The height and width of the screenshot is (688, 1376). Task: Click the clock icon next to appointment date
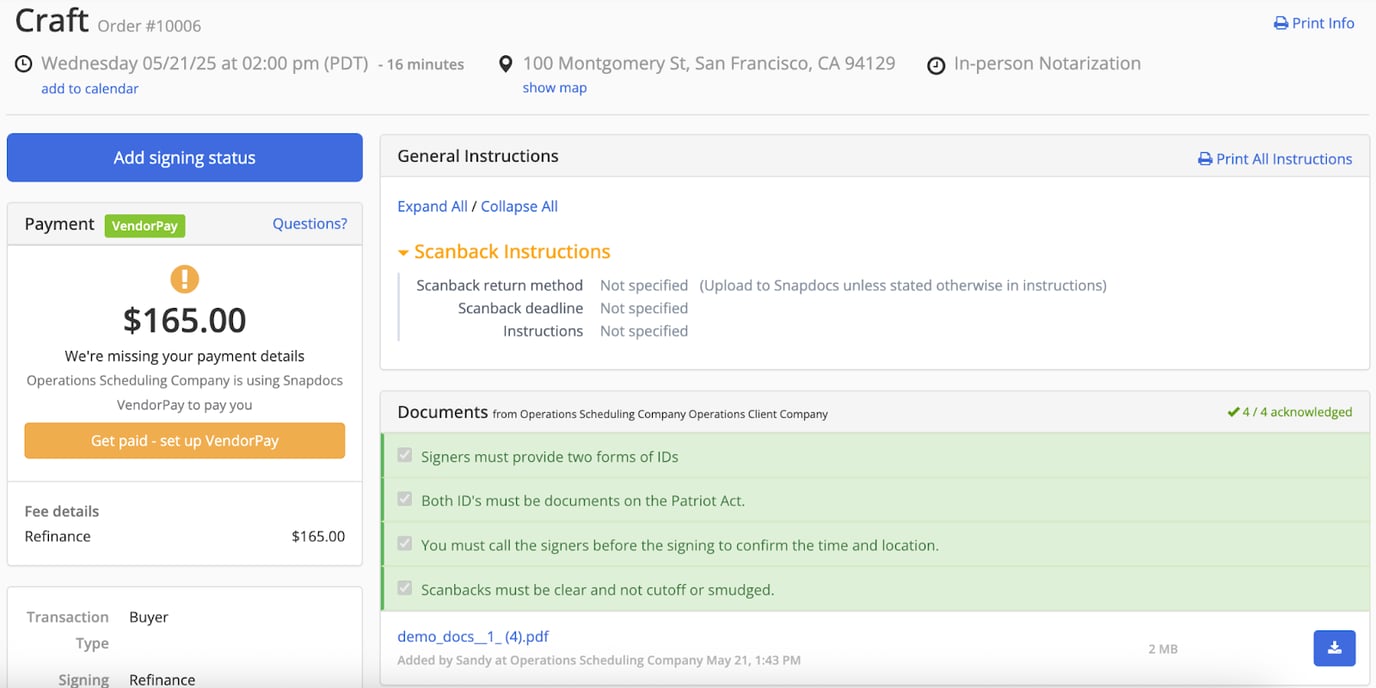(23, 64)
